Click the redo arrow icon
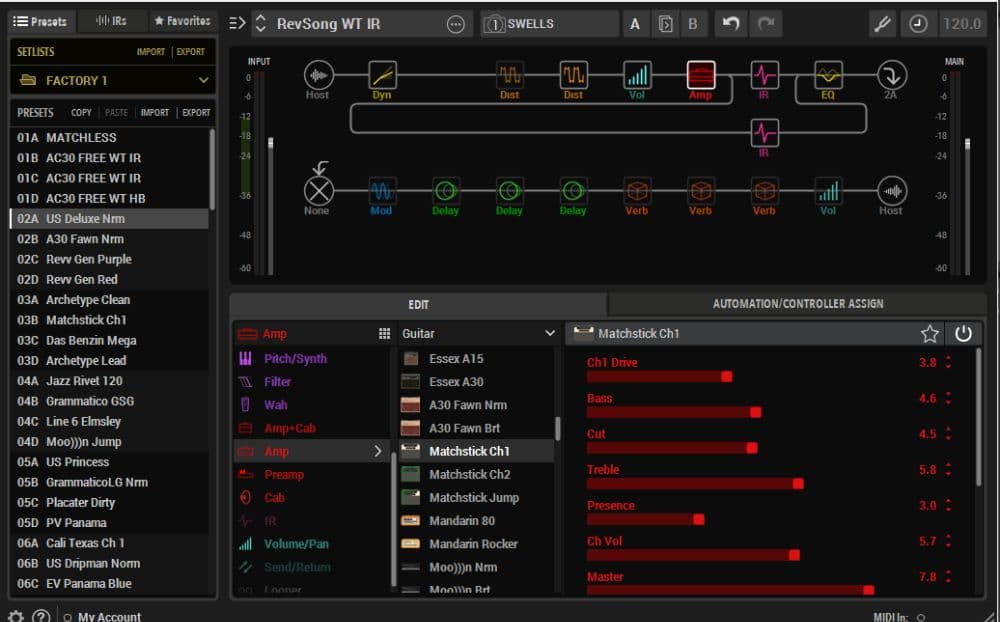 tap(765, 24)
